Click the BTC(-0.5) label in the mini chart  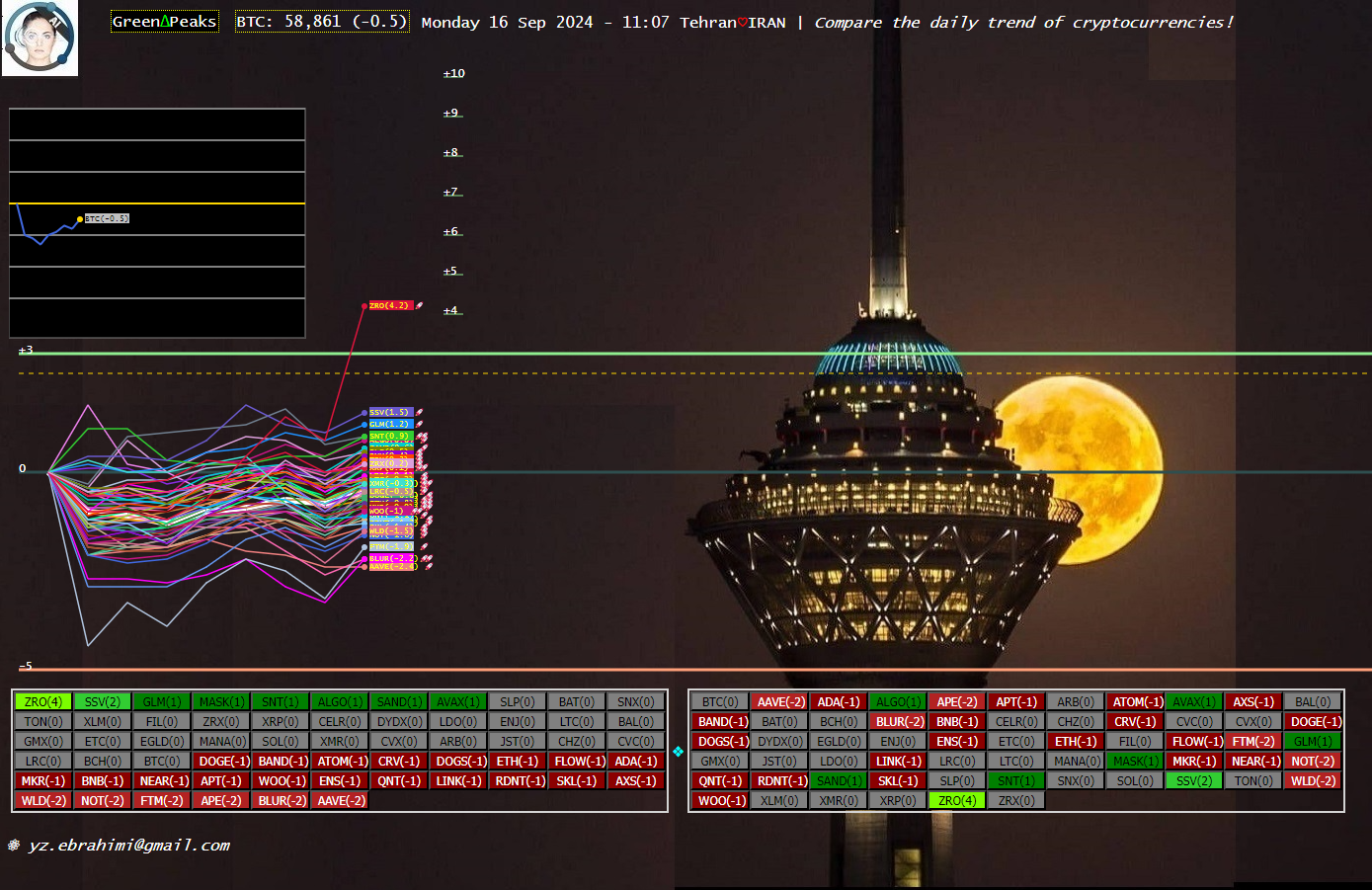pos(107,218)
